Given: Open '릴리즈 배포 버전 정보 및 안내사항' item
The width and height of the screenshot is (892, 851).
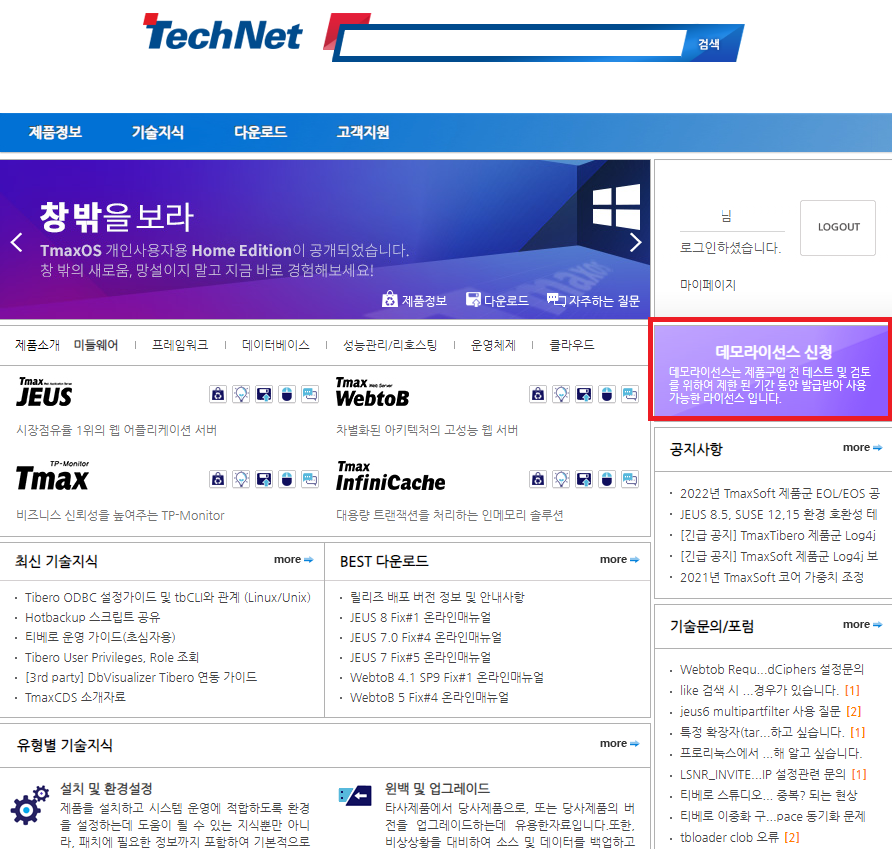Looking at the screenshot, I should (437, 597).
